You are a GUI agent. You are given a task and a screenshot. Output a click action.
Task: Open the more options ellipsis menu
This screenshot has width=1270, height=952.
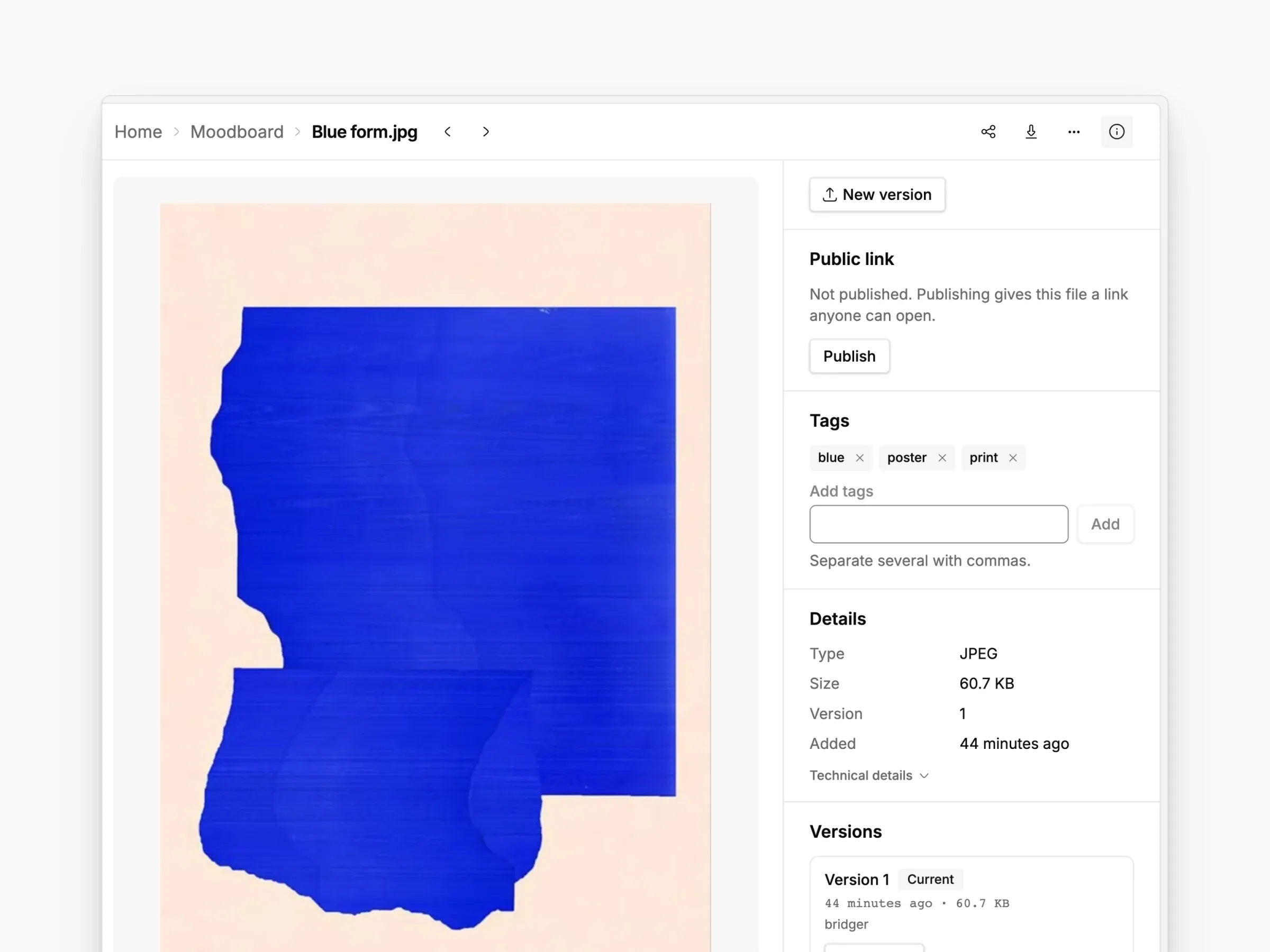(x=1074, y=132)
